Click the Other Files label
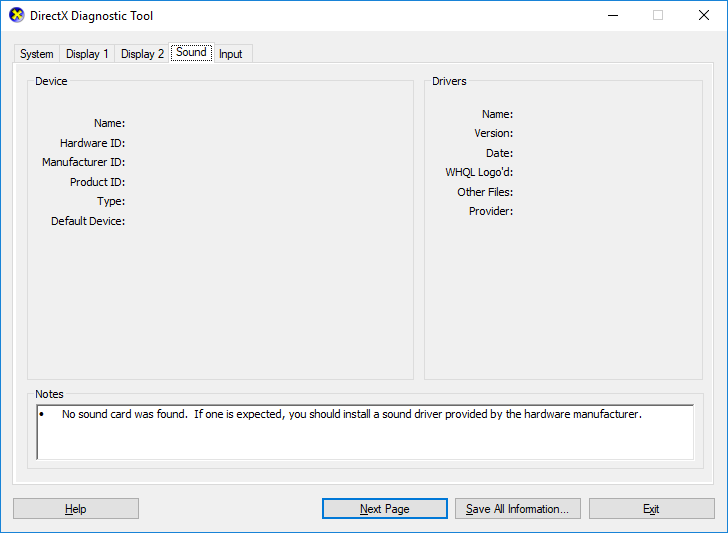Image resolution: width=728 pixels, height=533 pixels. 485,192
